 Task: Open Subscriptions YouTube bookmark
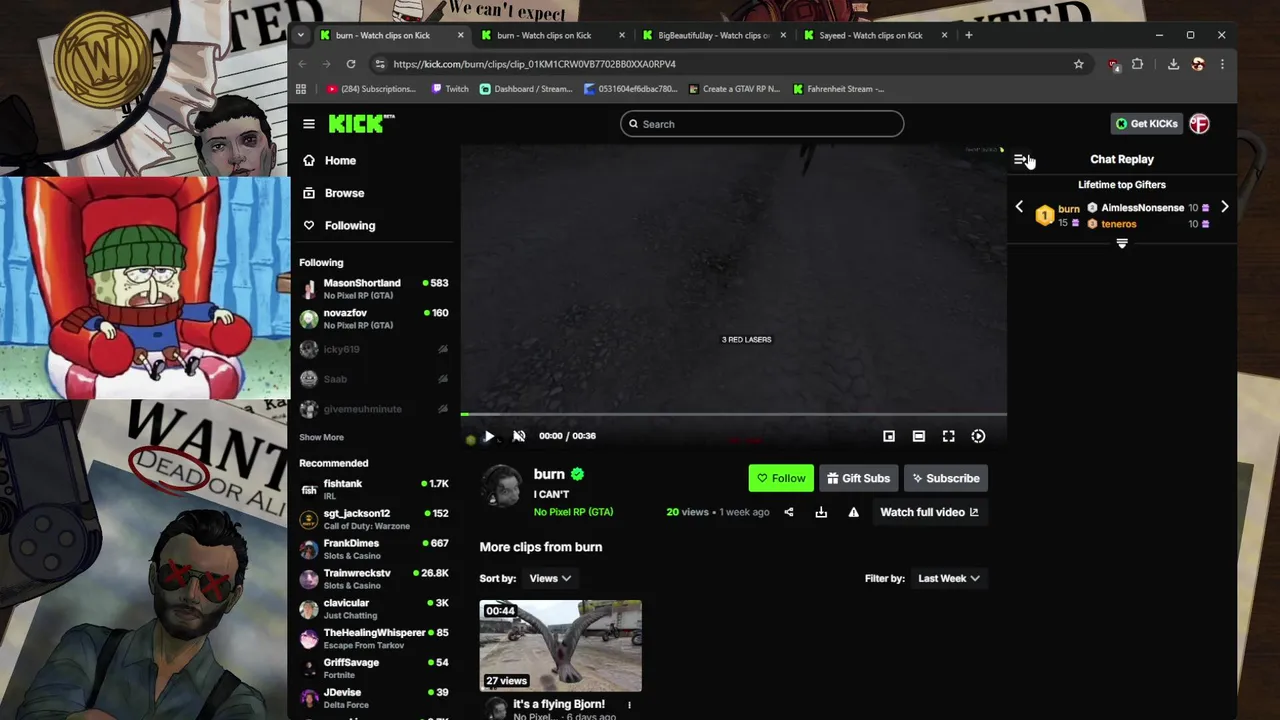[371, 89]
